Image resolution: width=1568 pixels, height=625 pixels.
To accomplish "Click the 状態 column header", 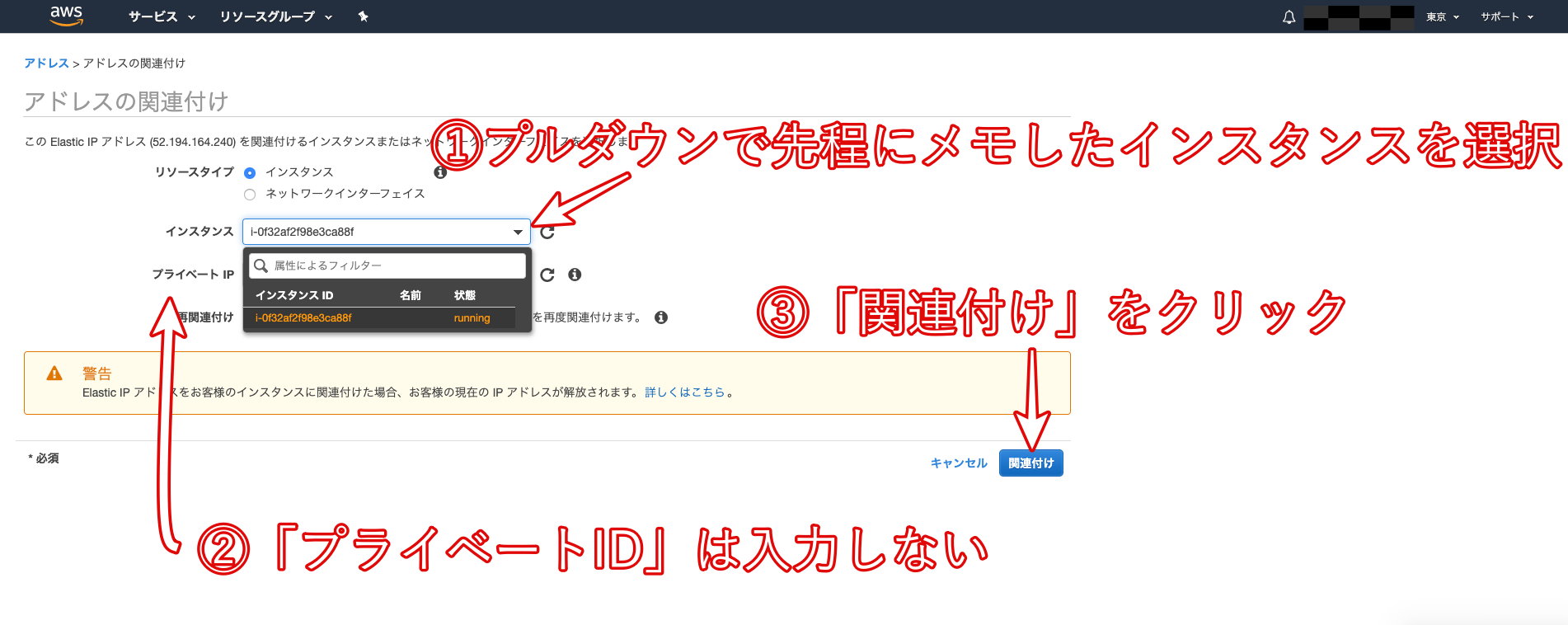I will click(x=465, y=295).
